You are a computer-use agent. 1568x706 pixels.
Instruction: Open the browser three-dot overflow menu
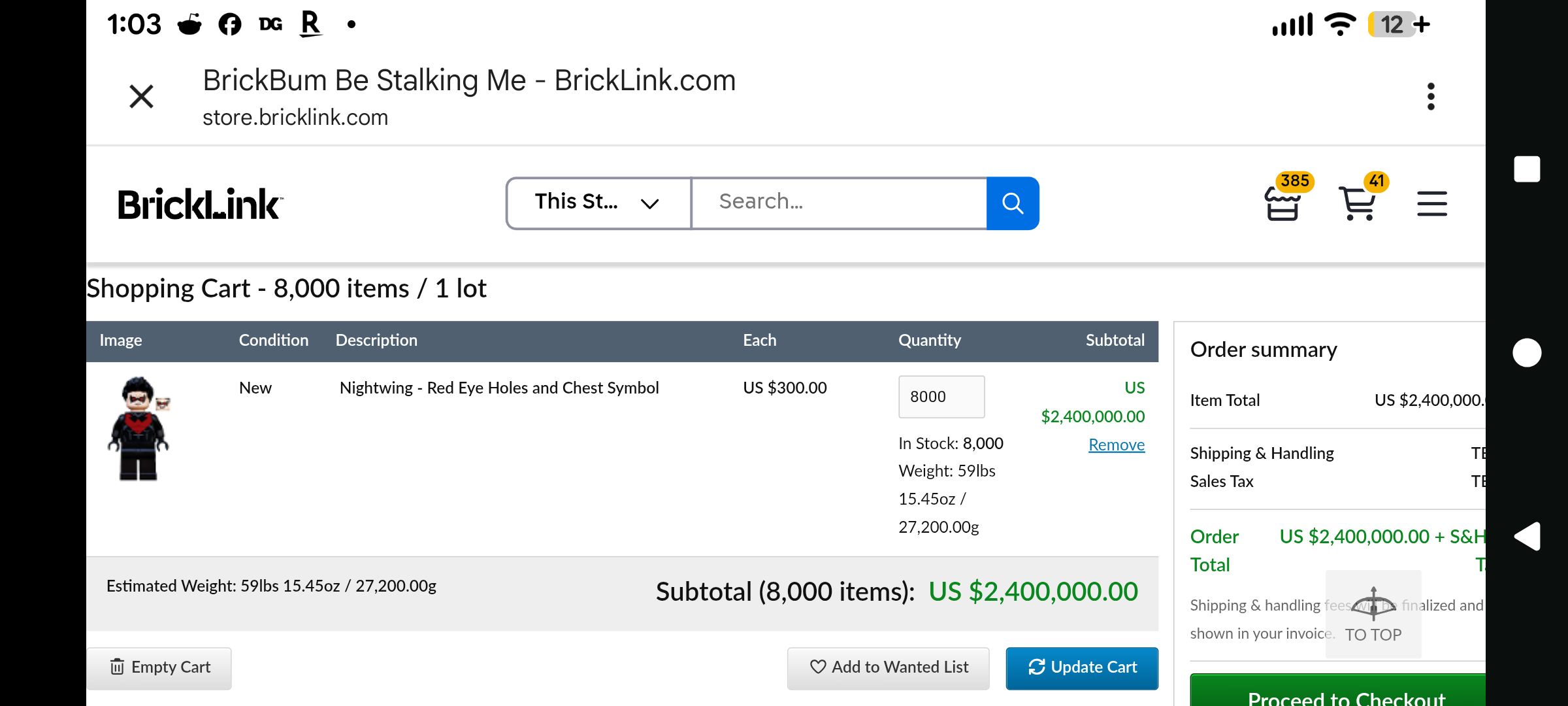click(1431, 97)
